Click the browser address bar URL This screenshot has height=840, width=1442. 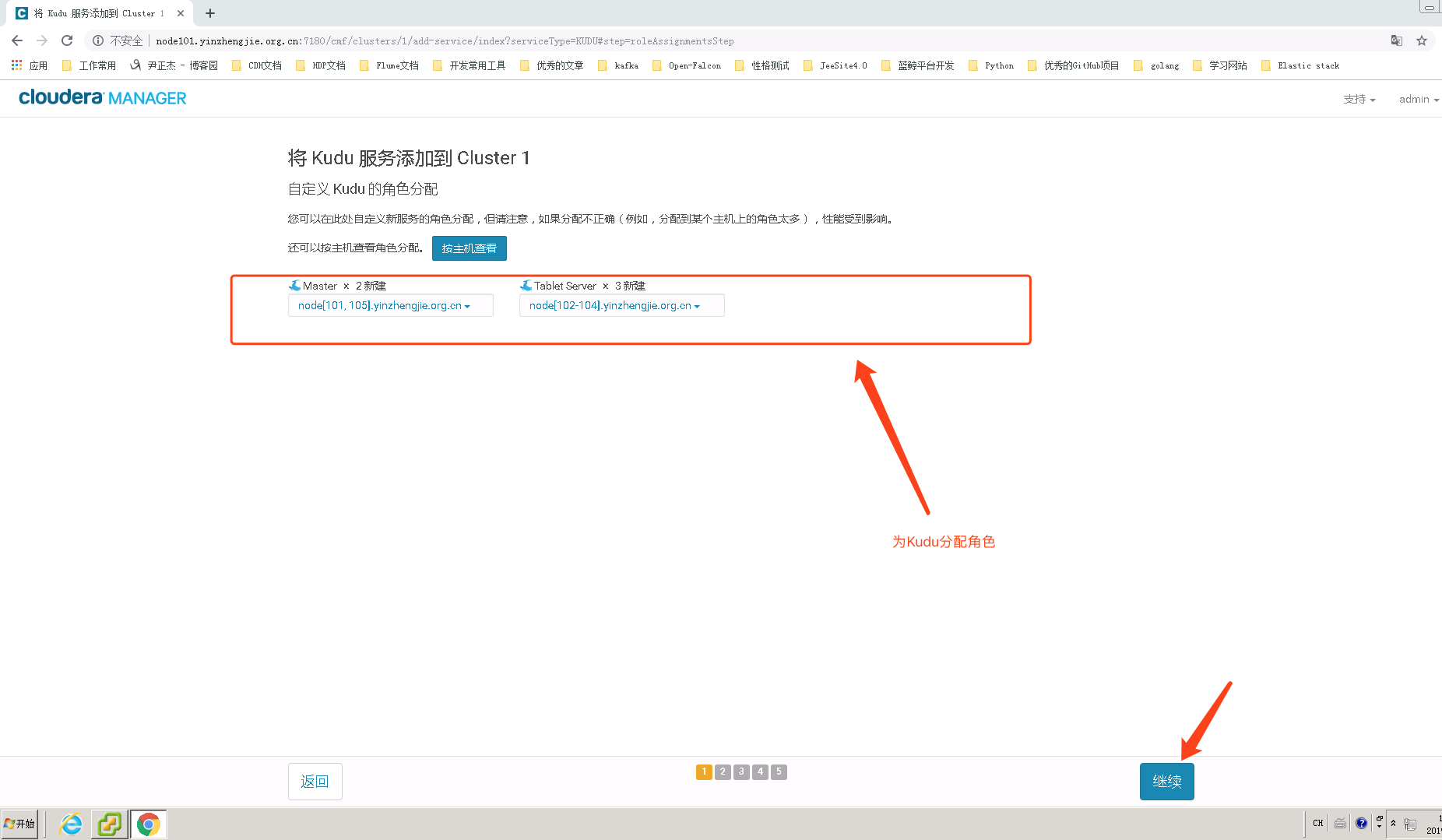pyautogui.click(x=445, y=40)
